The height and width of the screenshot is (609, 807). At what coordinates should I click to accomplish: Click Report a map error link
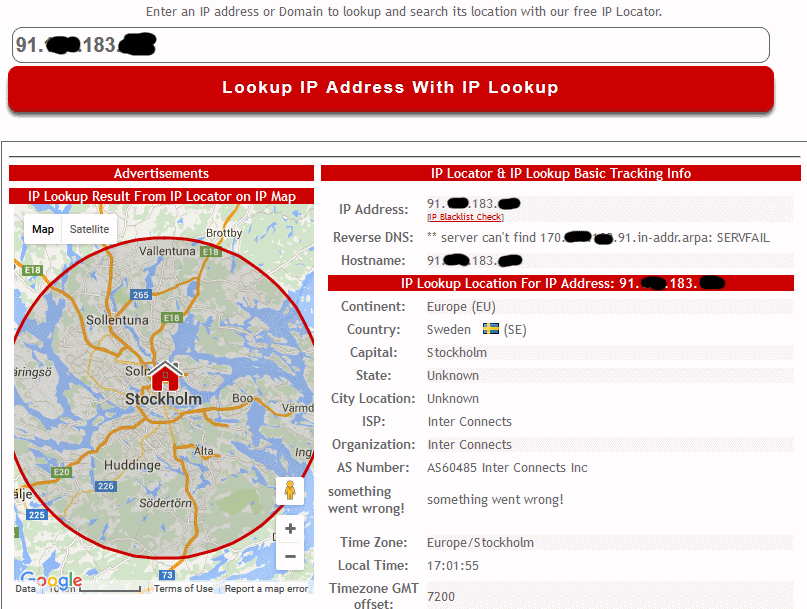266,589
